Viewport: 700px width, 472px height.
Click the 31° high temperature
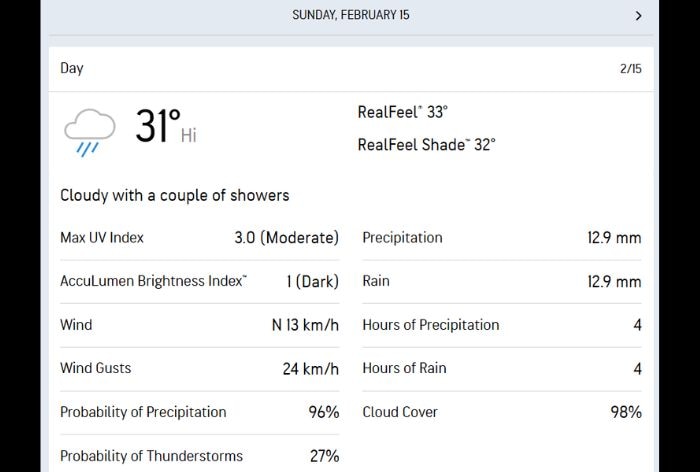pos(158,127)
